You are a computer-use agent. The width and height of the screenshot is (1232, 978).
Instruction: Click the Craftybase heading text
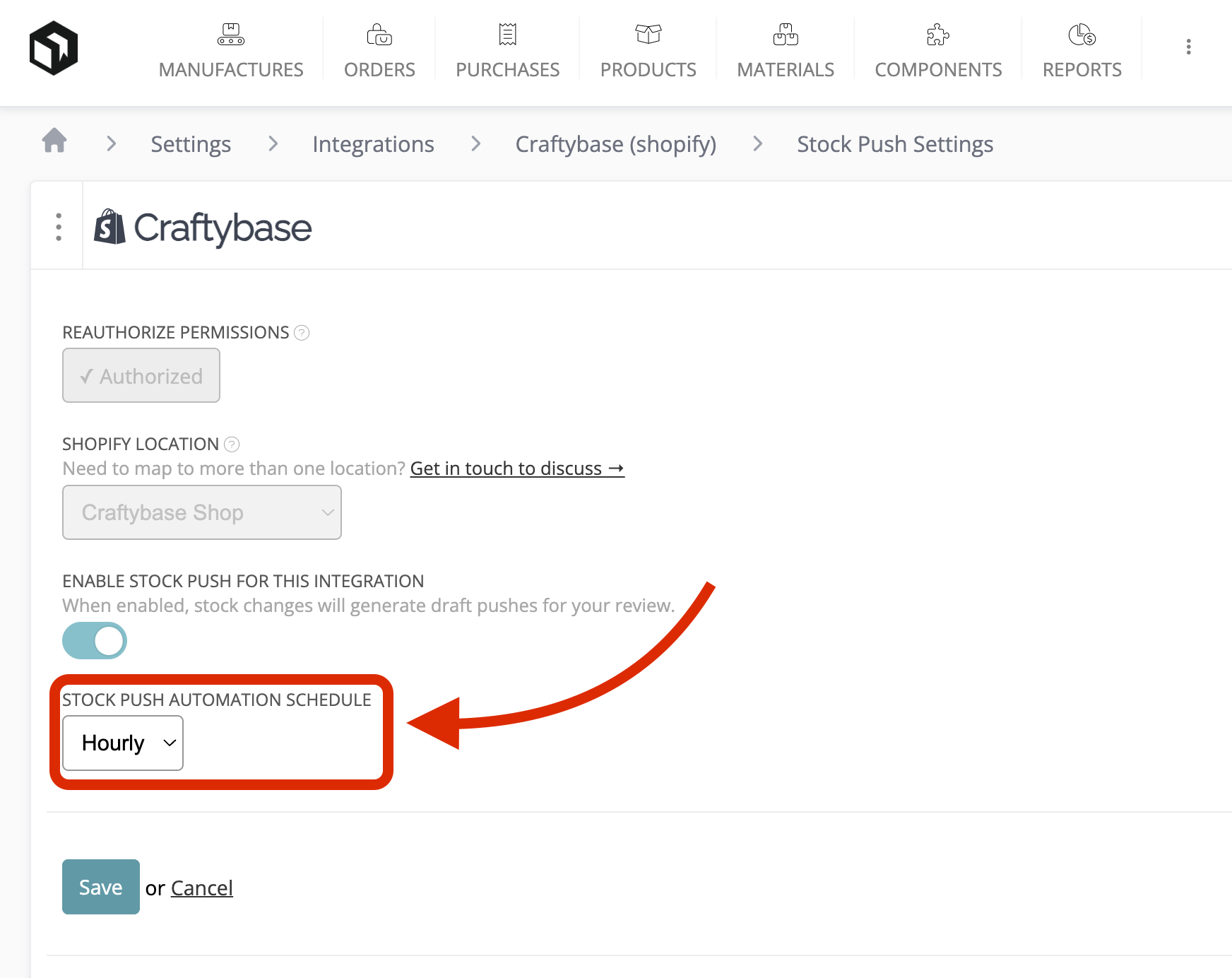223,228
